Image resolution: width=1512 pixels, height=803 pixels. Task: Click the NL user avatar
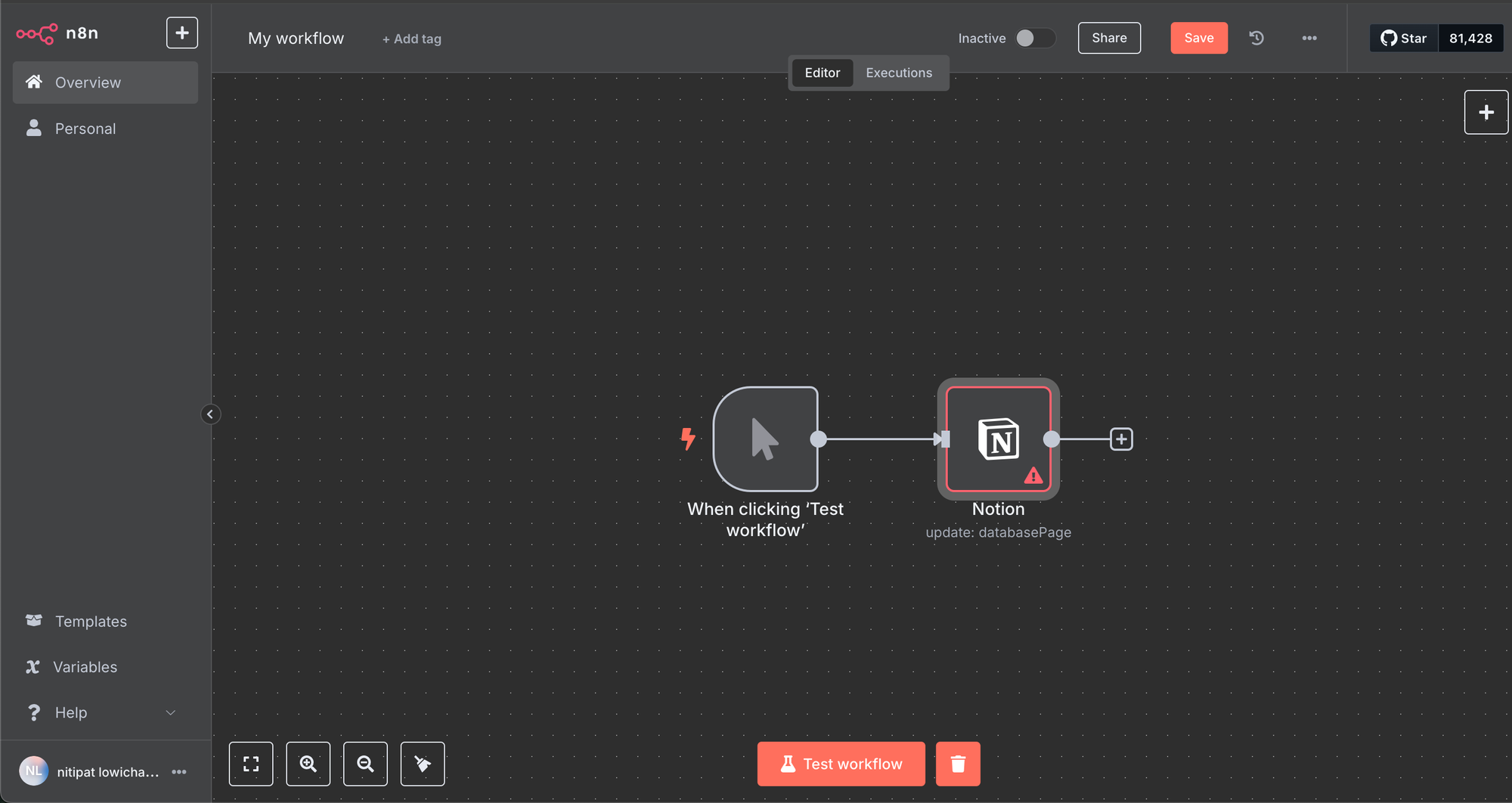tap(33, 771)
